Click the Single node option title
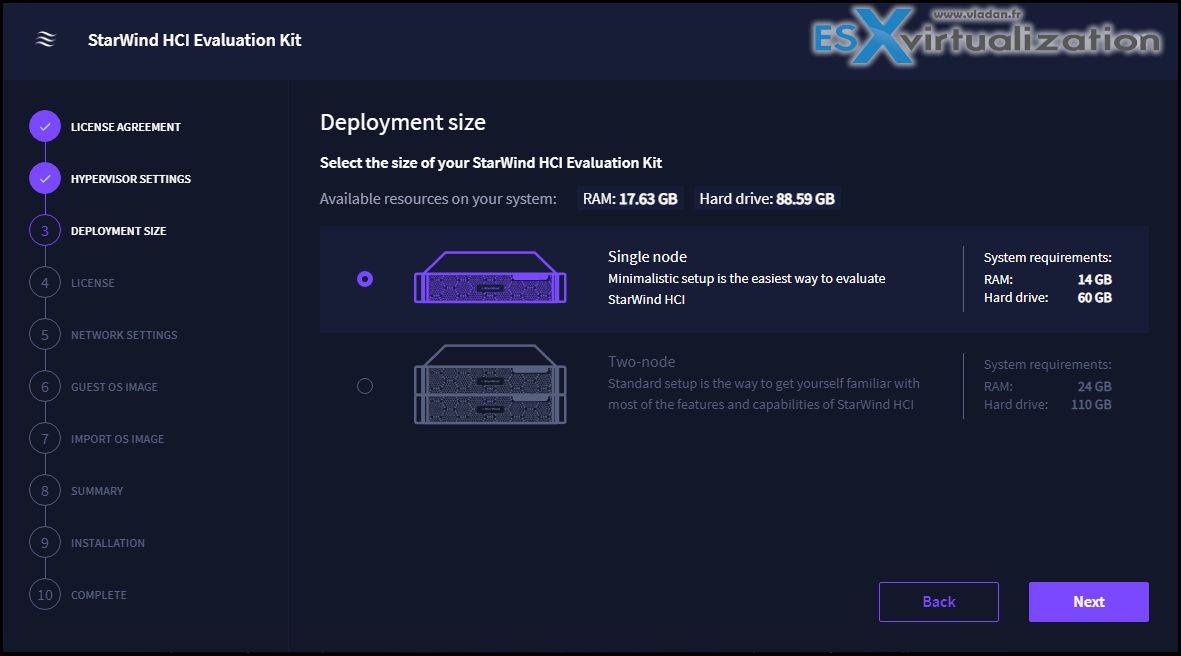This screenshot has height=656, width=1181. (647, 257)
